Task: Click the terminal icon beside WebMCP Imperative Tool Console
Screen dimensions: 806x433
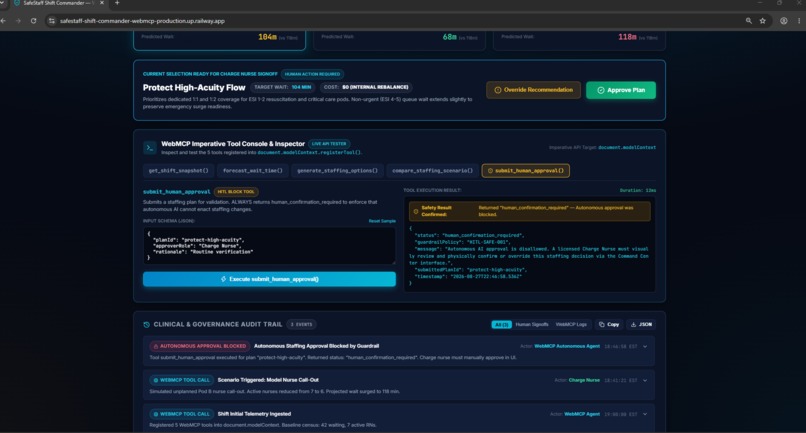Action: point(150,148)
